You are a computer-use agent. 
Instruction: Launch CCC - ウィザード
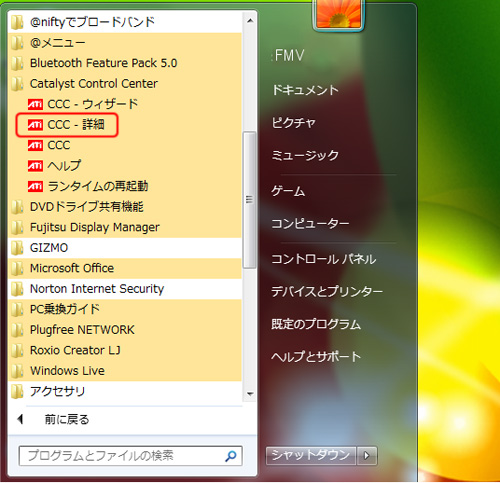click(125, 104)
